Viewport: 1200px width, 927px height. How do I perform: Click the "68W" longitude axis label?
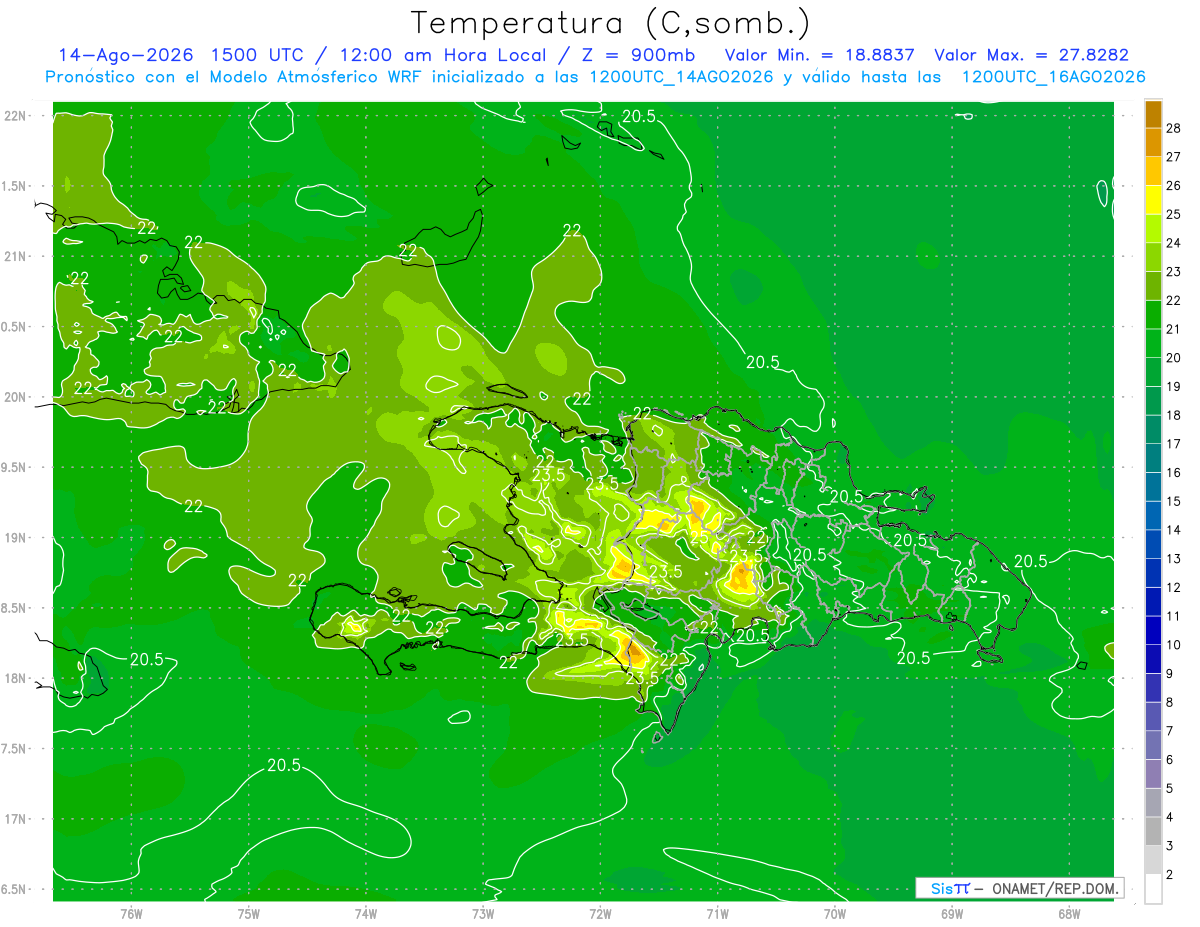tap(1069, 913)
